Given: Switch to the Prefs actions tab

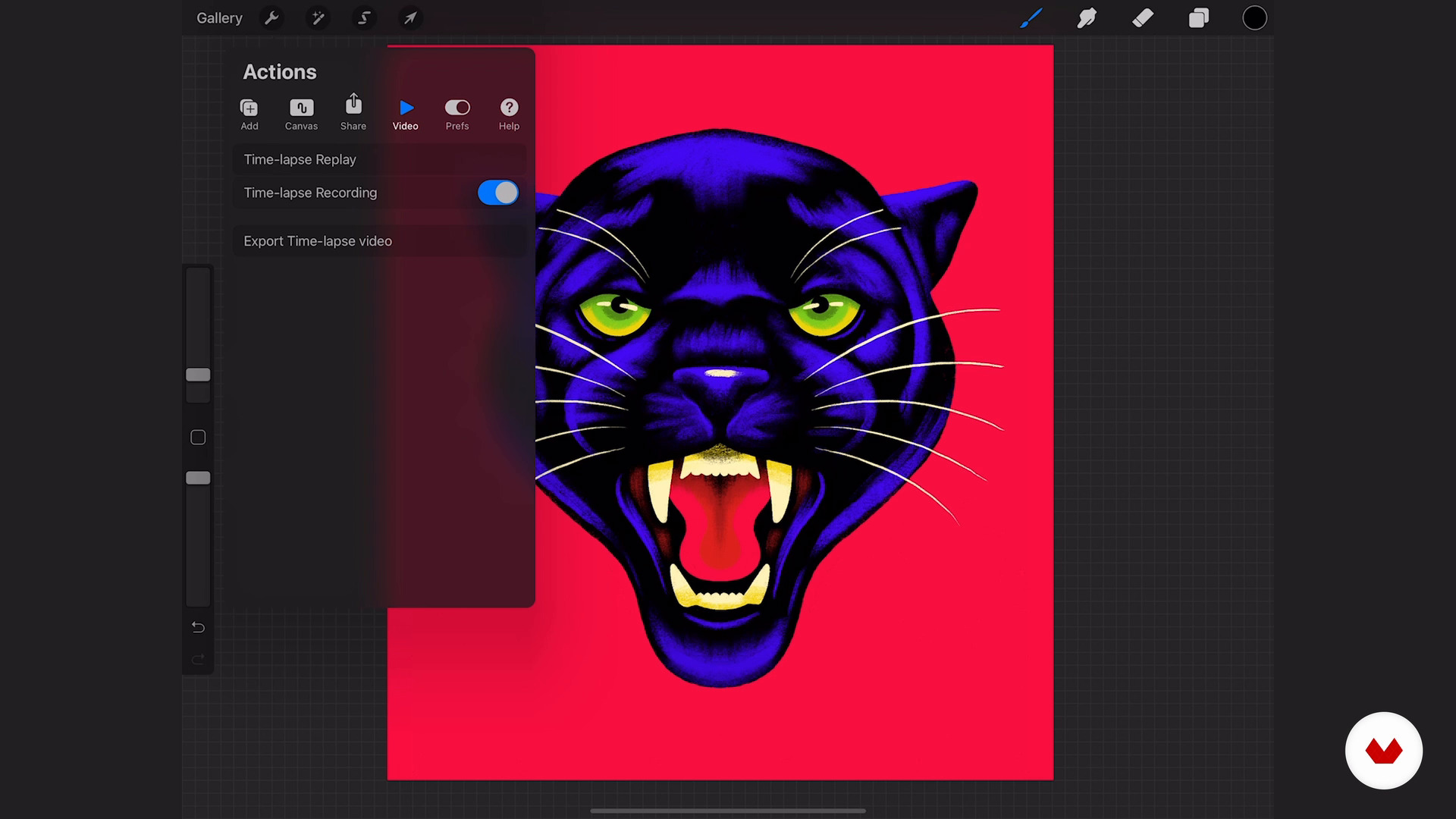Looking at the screenshot, I should point(457,115).
